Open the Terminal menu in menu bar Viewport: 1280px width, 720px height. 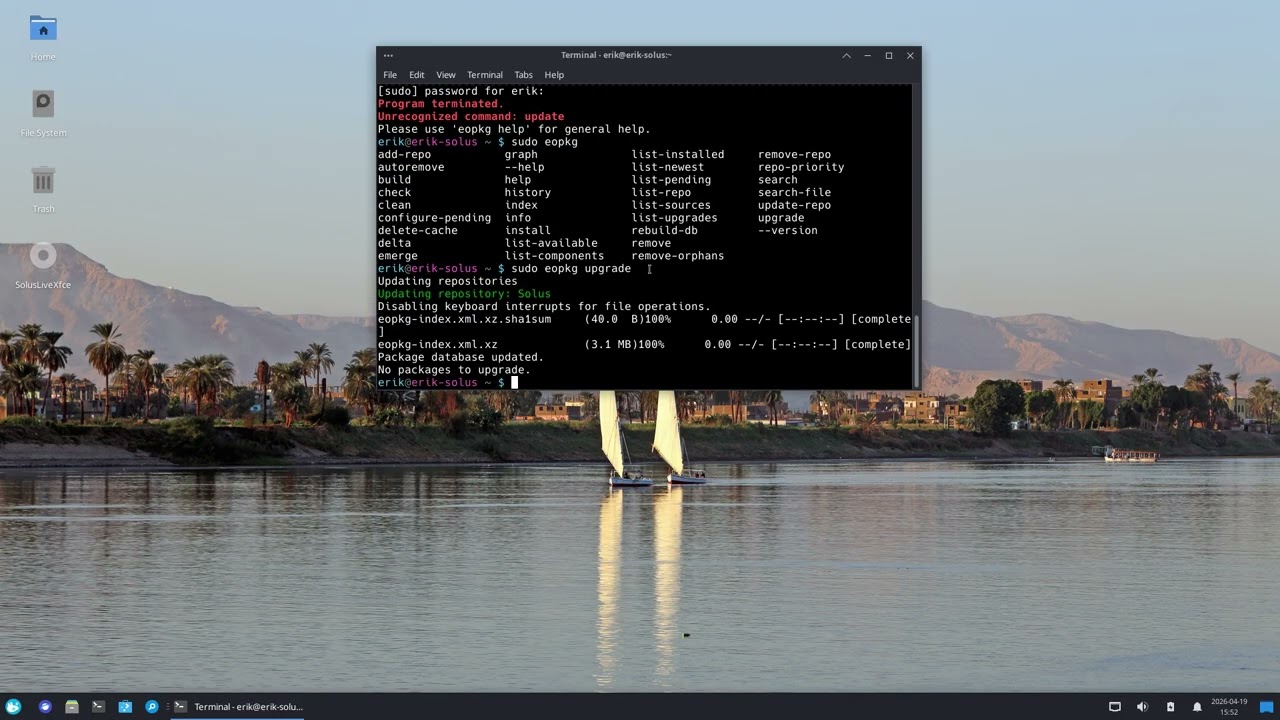click(485, 75)
